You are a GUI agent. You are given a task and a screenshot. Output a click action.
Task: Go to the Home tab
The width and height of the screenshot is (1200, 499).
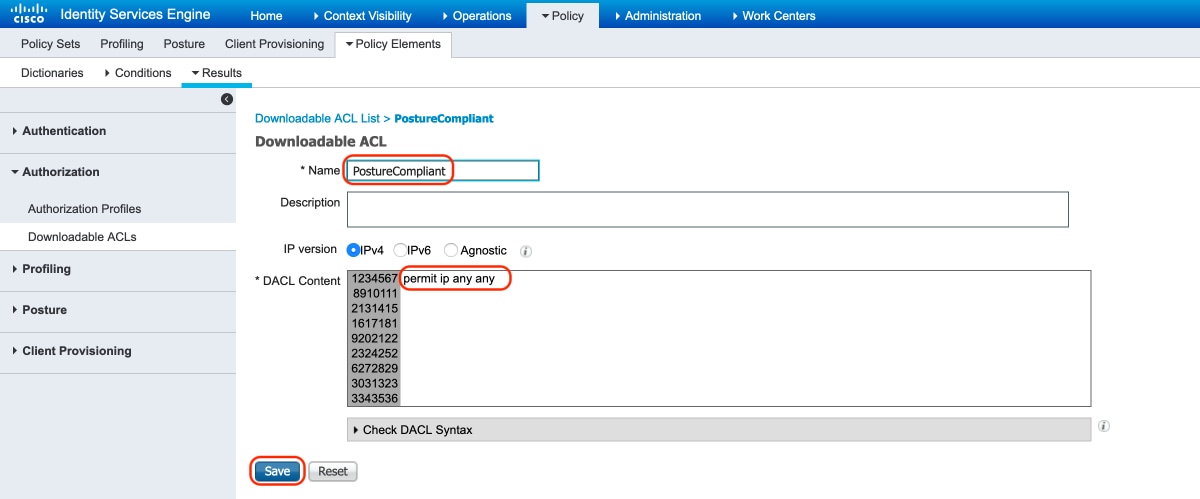(266, 16)
